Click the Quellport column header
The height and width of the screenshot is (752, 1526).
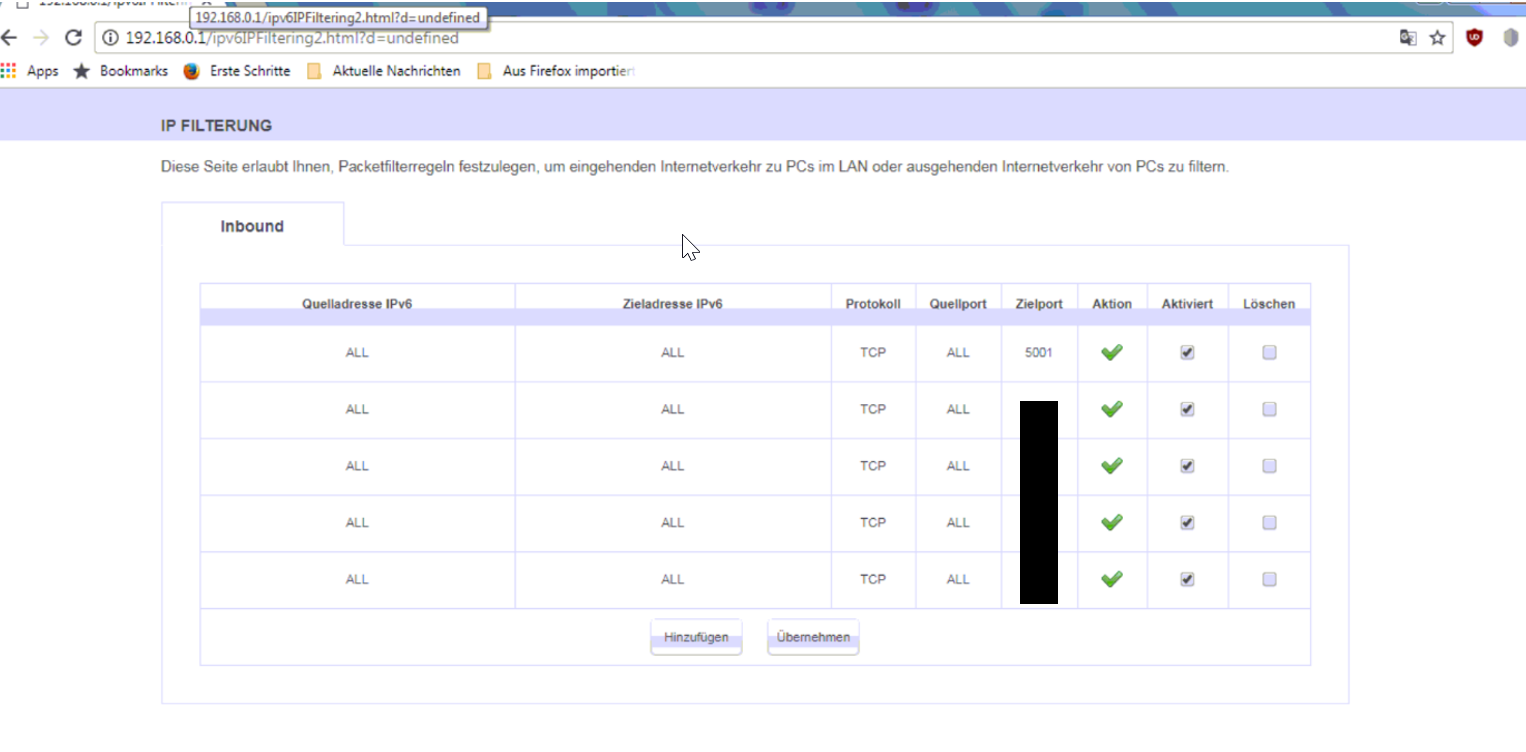pyautogui.click(x=958, y=304)
